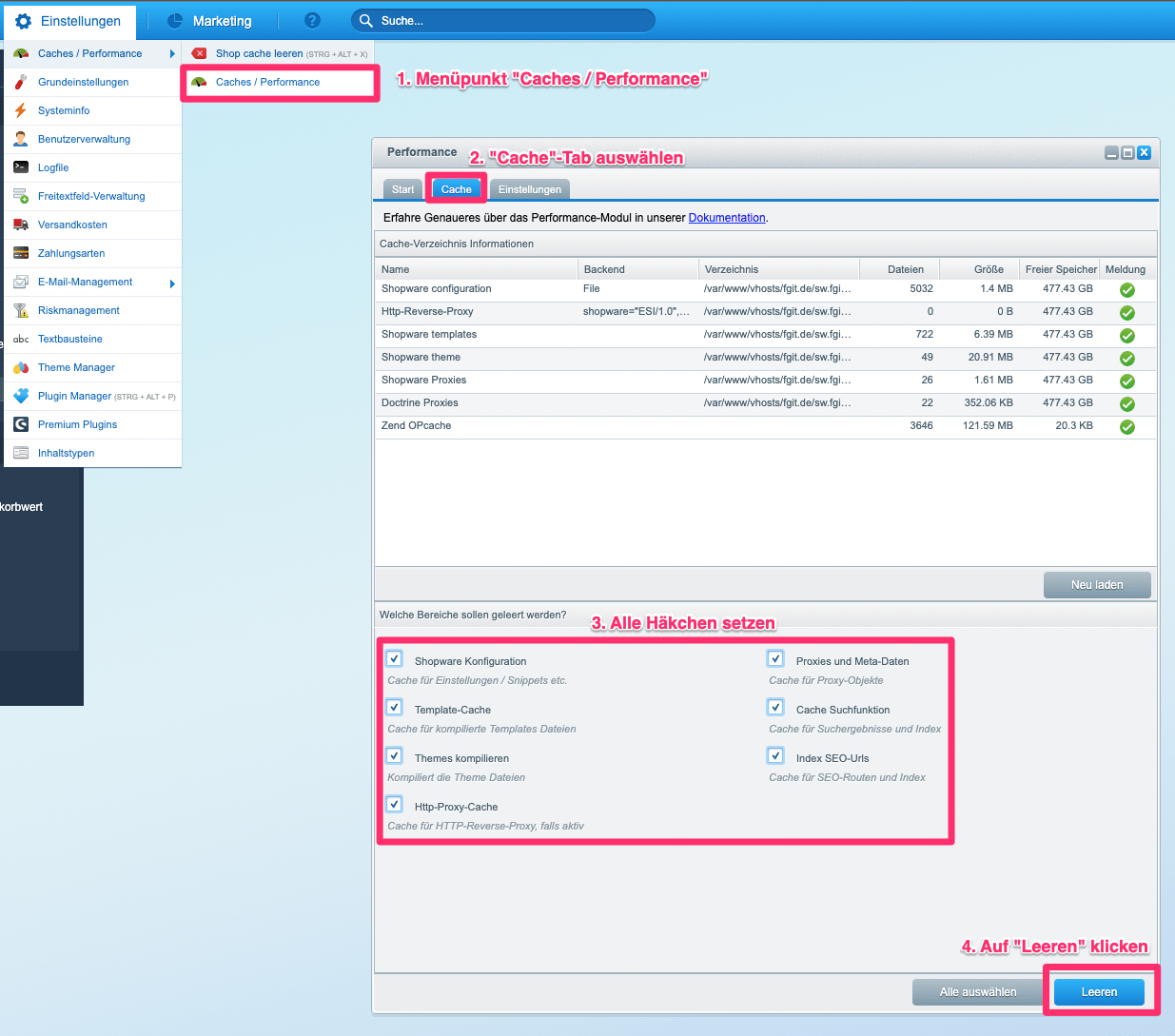Choose Shop cache leeren menu entry

click(x=278, y=54)
